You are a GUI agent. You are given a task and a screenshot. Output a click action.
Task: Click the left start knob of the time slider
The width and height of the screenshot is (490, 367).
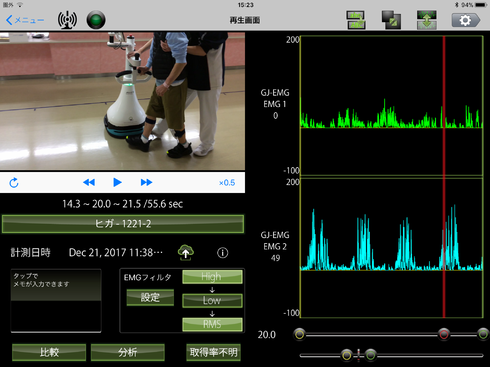click(300, 334)
